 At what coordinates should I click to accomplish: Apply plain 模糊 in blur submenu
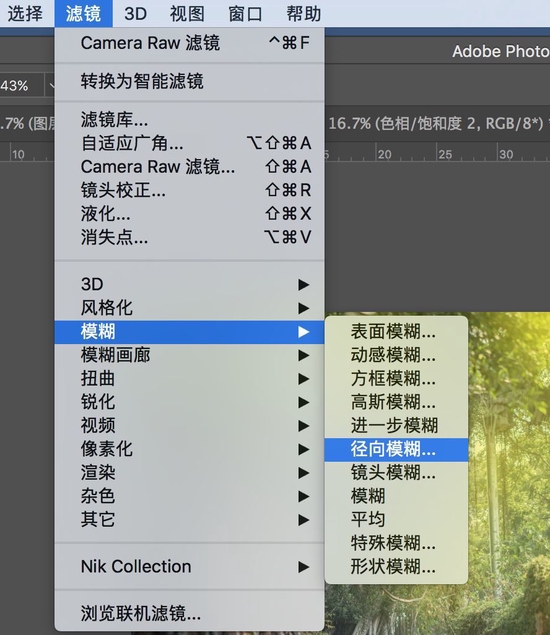point(396,496)
